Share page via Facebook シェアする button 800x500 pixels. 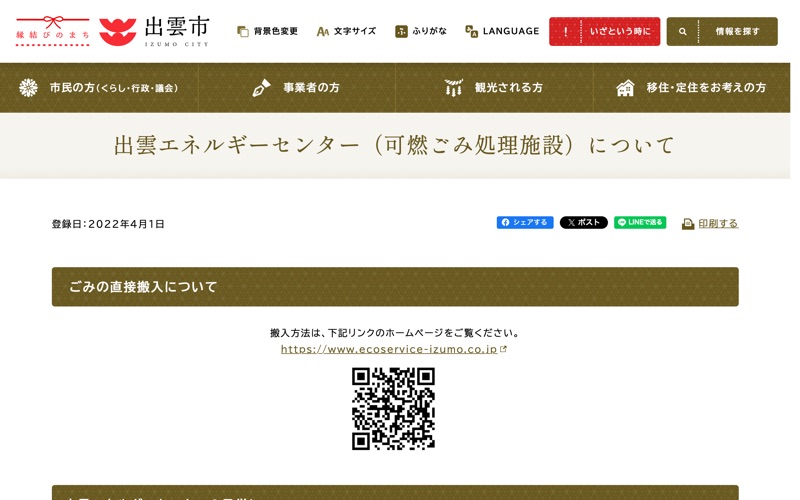pos(525,222)
